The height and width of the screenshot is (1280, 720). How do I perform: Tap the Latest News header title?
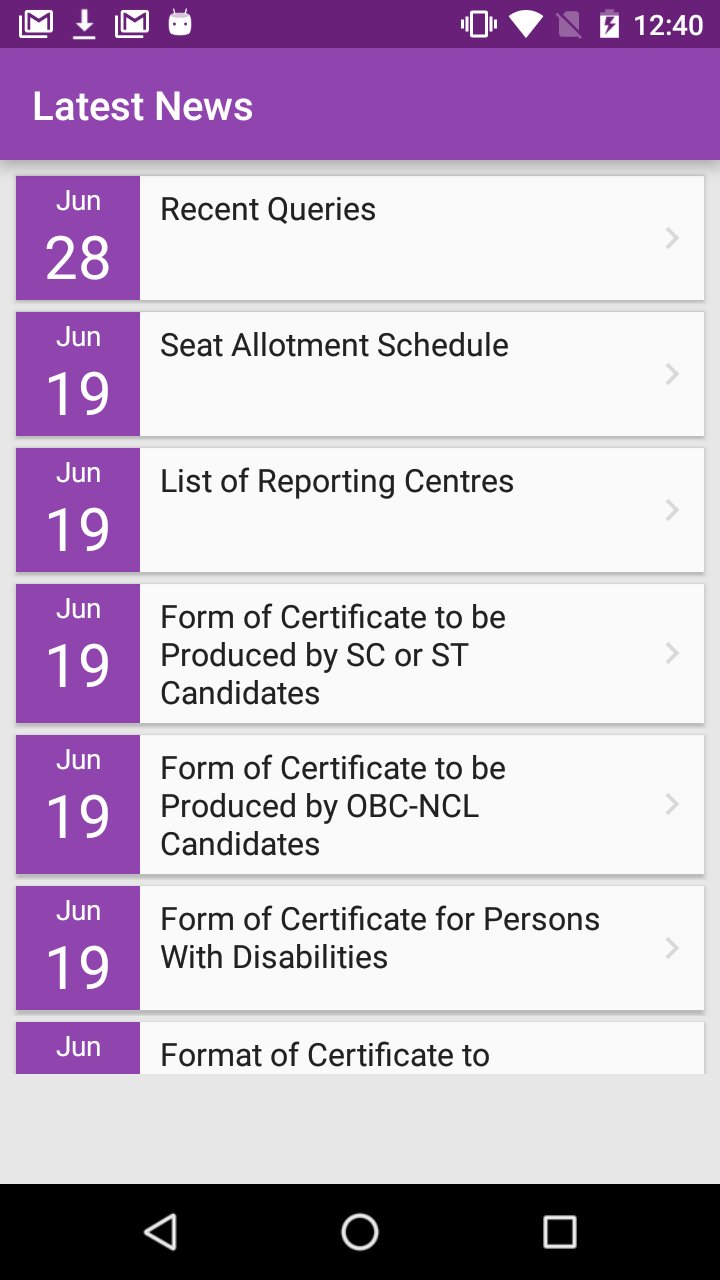143,106
